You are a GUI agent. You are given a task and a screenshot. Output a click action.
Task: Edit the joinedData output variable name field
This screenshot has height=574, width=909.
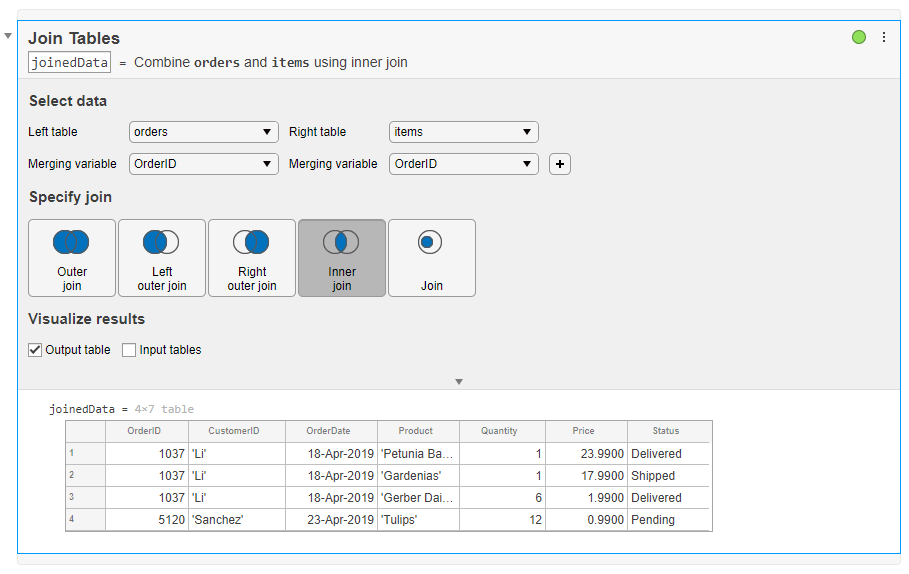(70, 63)
